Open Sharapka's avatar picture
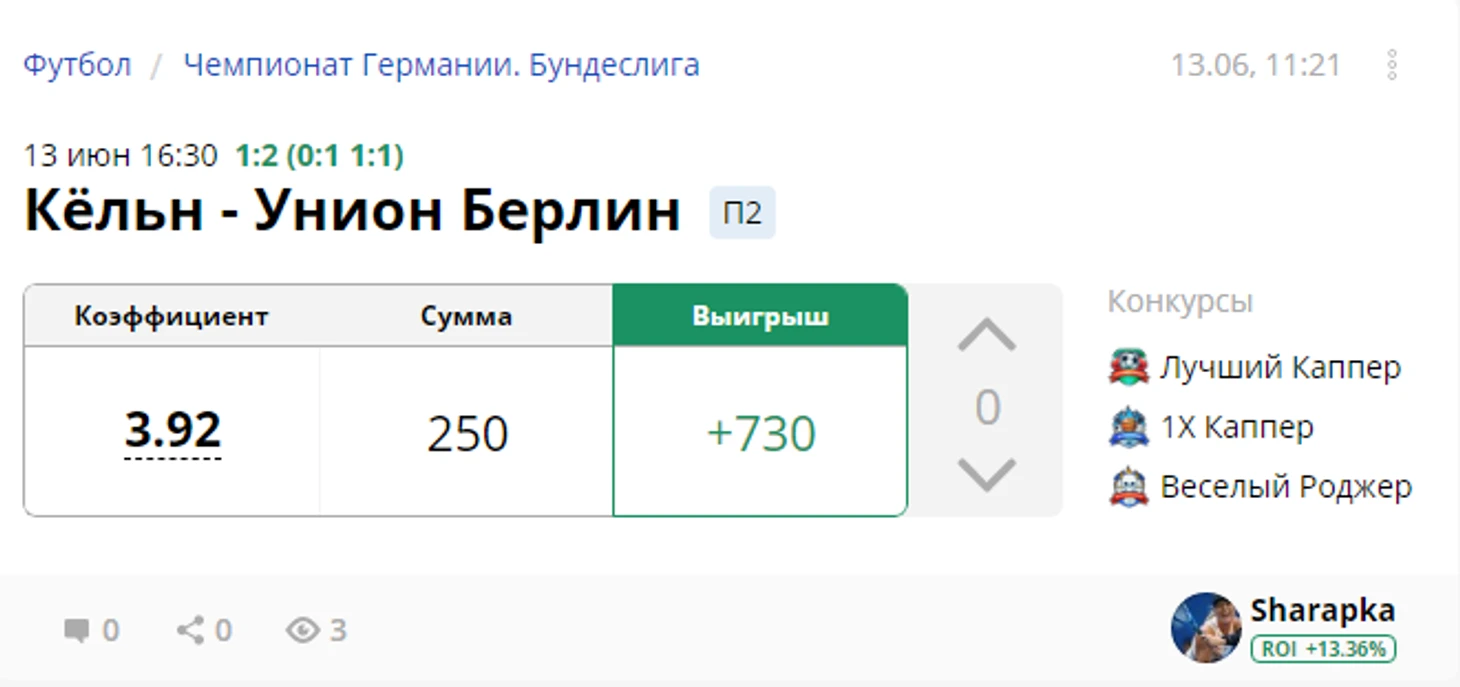Viewport: 1460px width, 687px height. coord(1206,628)
